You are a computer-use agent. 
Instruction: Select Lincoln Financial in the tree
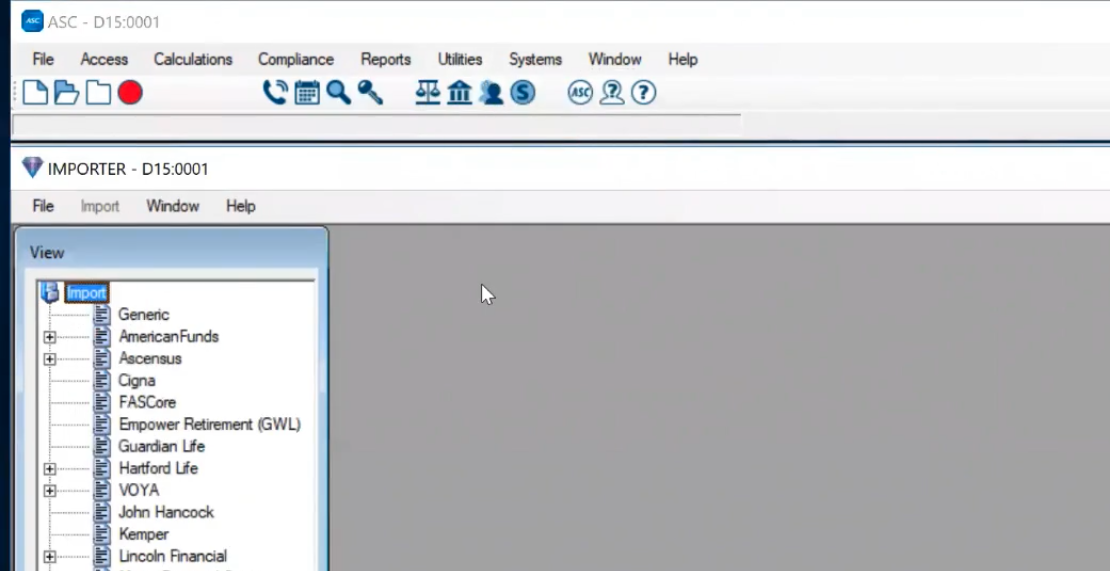[173, 555]
